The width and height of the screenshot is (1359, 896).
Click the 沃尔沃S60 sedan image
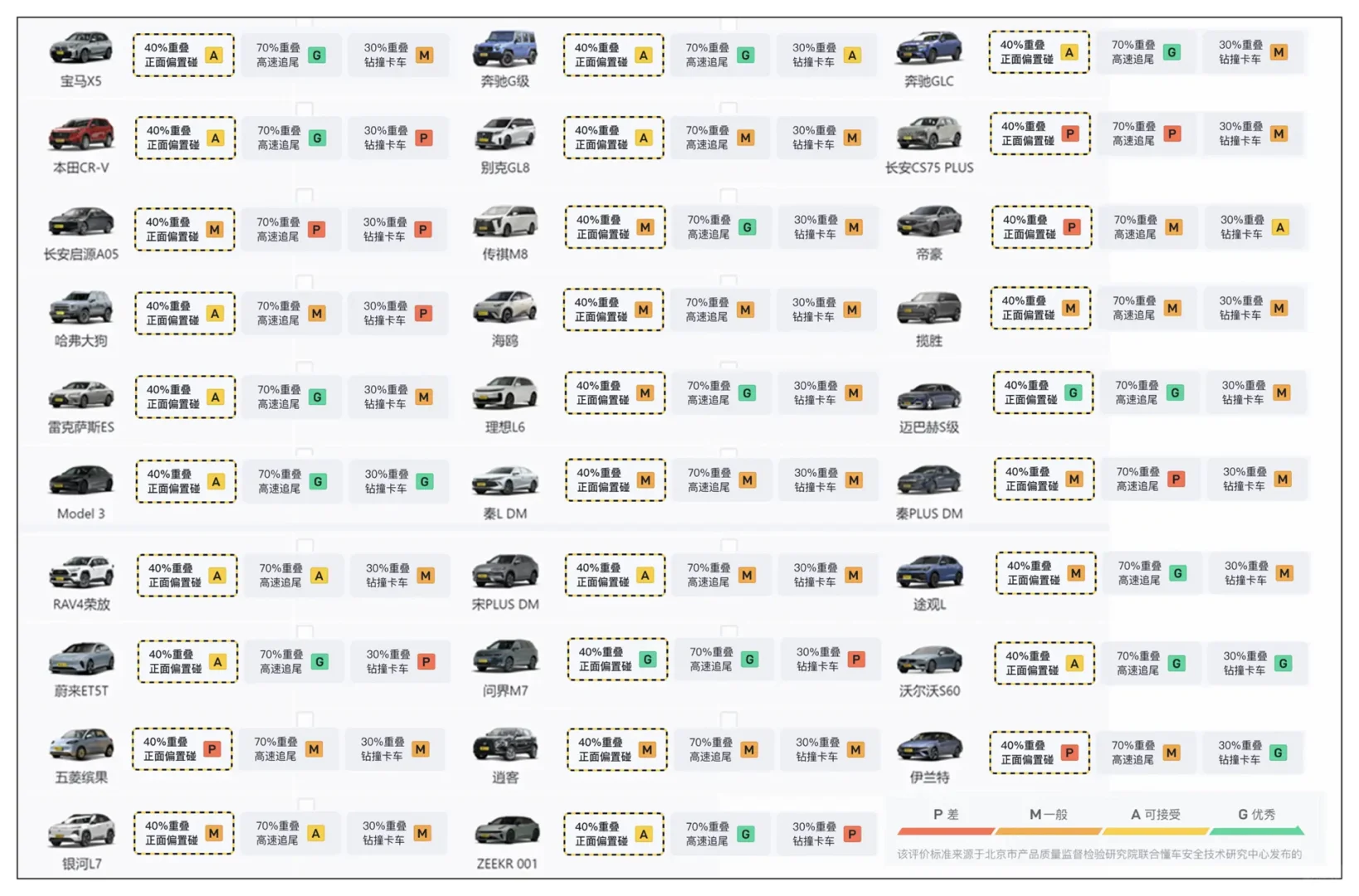(x=929, y=660)
